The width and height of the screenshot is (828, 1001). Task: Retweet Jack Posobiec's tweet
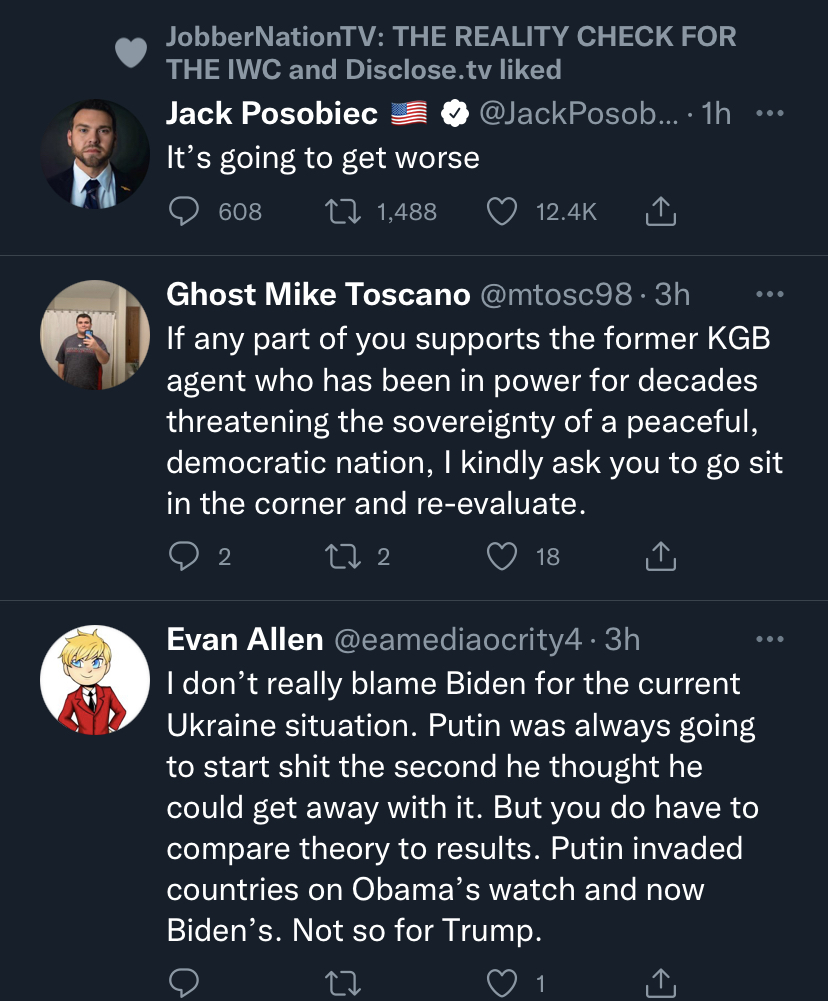(342, 211)
